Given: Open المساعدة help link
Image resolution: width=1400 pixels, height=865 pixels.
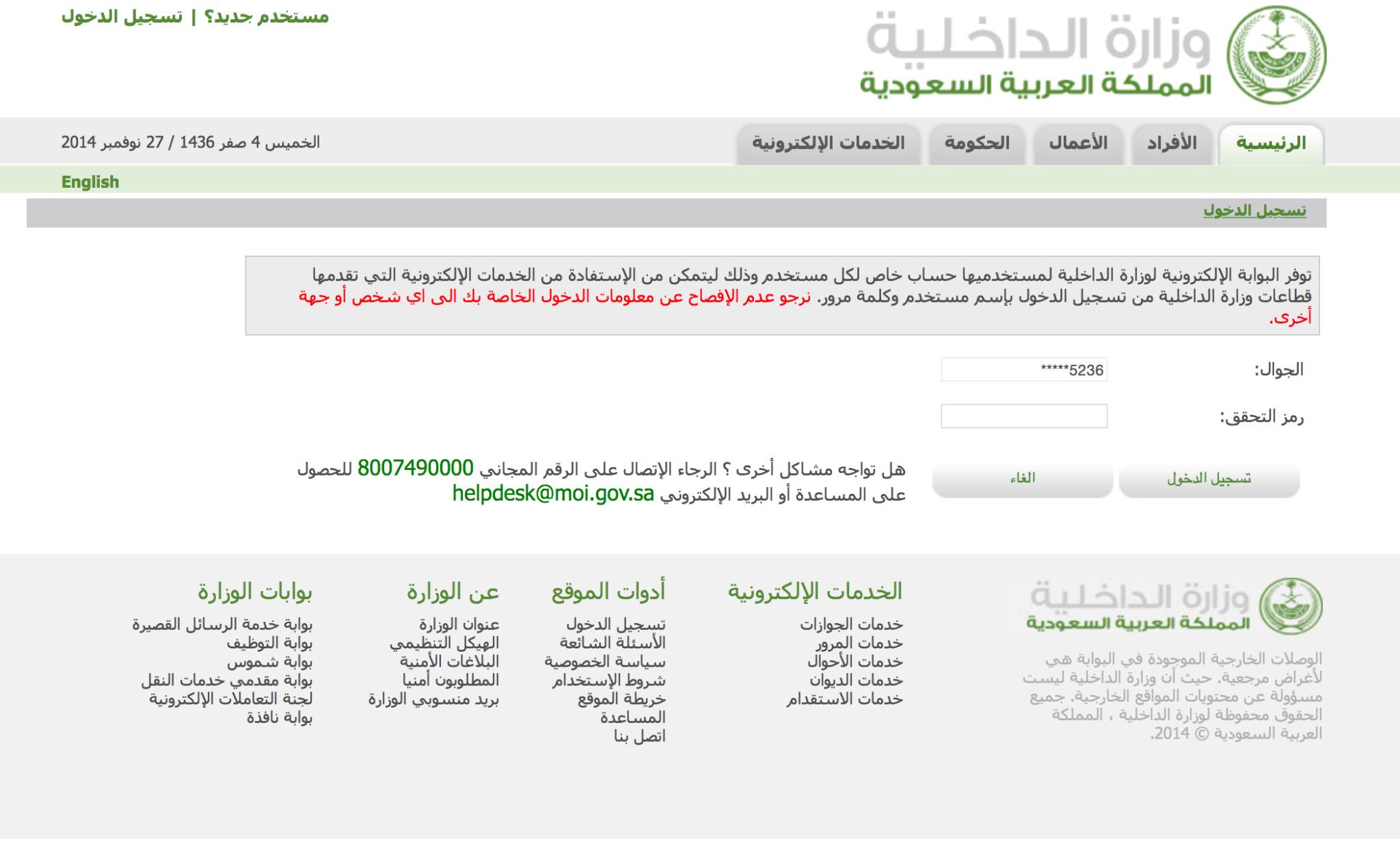Looking at the screenshot, I should pos(633,717).
